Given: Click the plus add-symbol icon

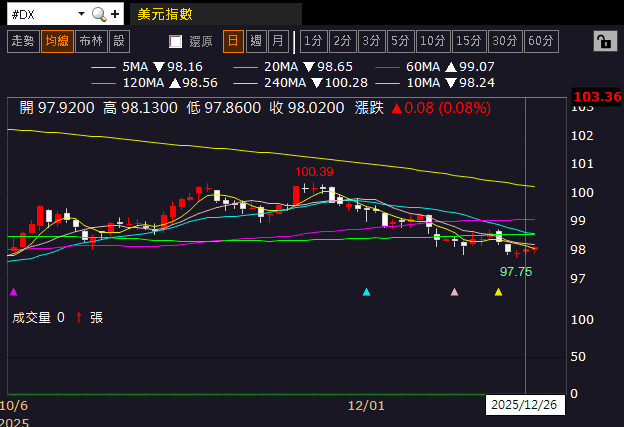Looking at the screenshot, I should click(115, 14).
